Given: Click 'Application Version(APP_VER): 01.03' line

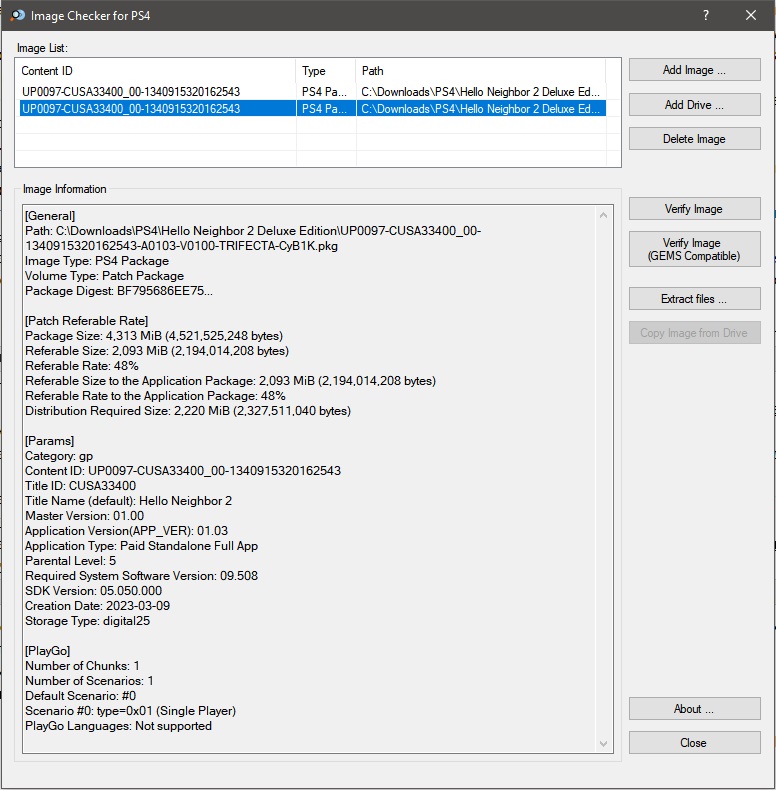Looking at the screenshot, I should [x=126, y=531].
